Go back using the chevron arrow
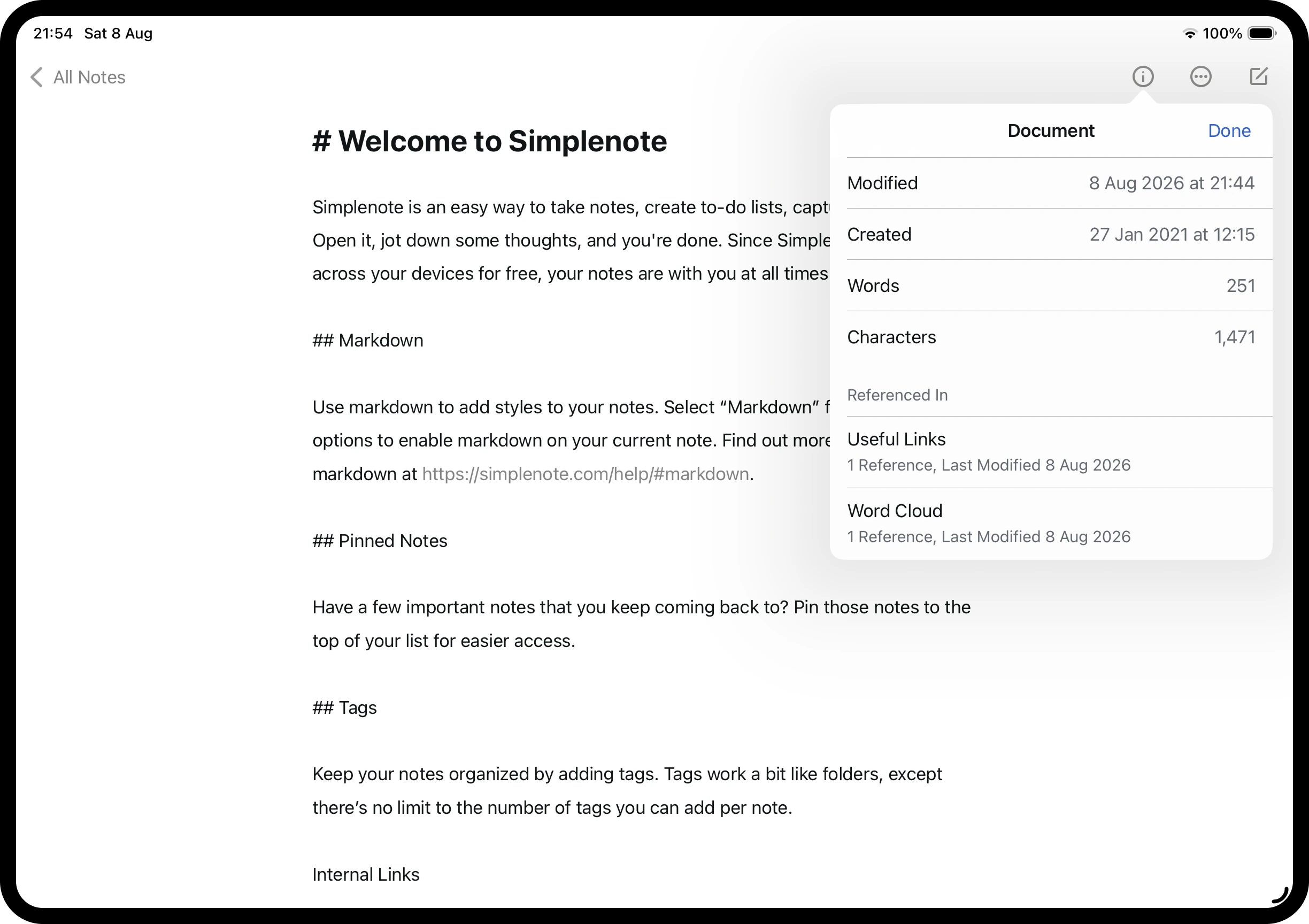The height and width of the screenshot is (924, 1309). click(x=36, y=77)
